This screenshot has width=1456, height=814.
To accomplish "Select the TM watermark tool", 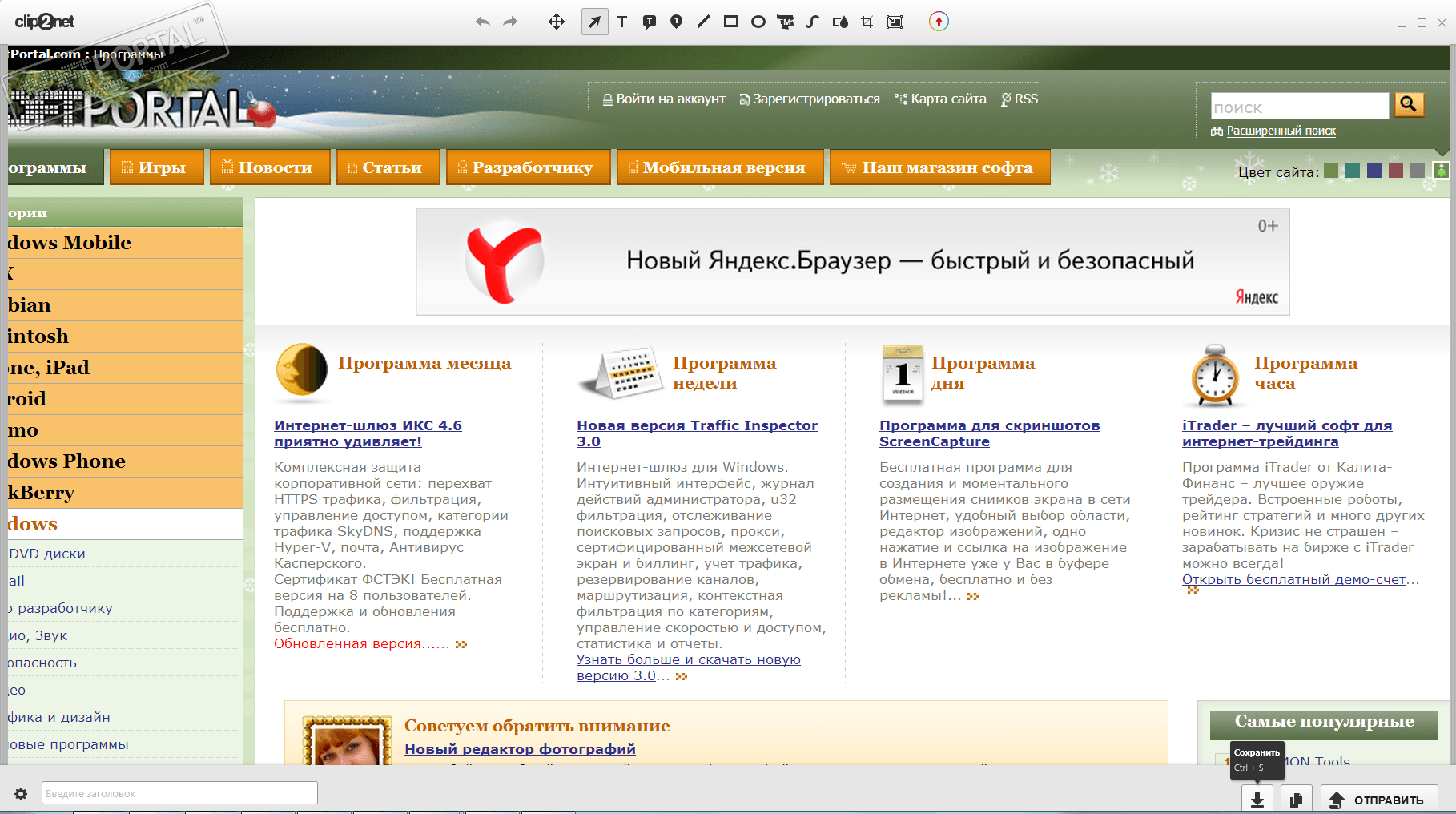I will [x=786, y=22].
